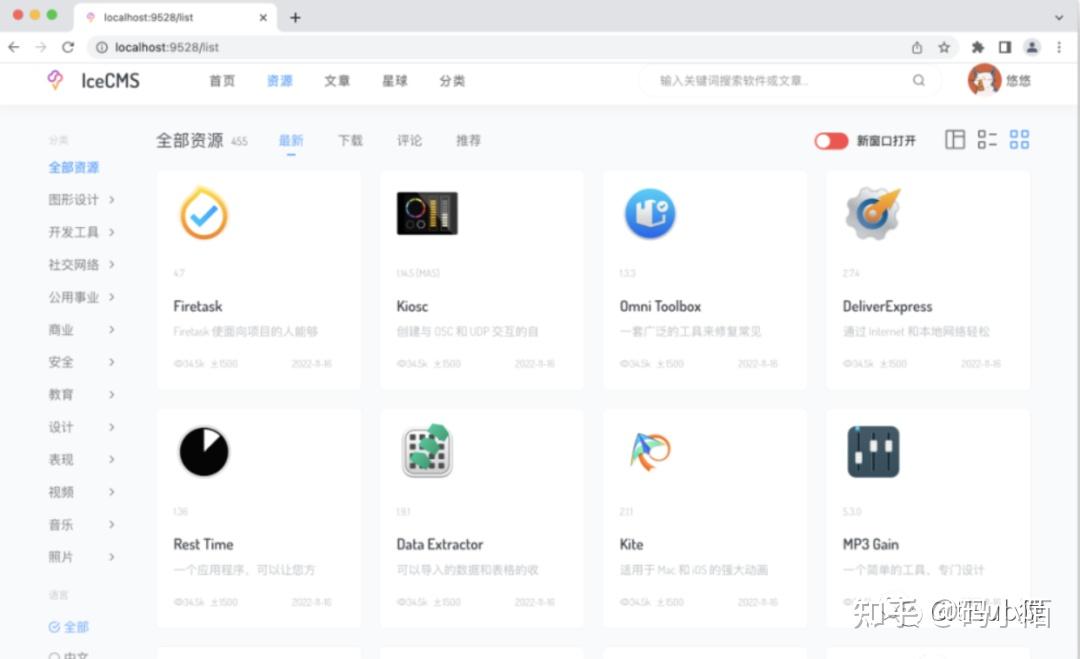1080x659 pixels.
Task: Click the browser forward arrow
Action: pos(41,47)
